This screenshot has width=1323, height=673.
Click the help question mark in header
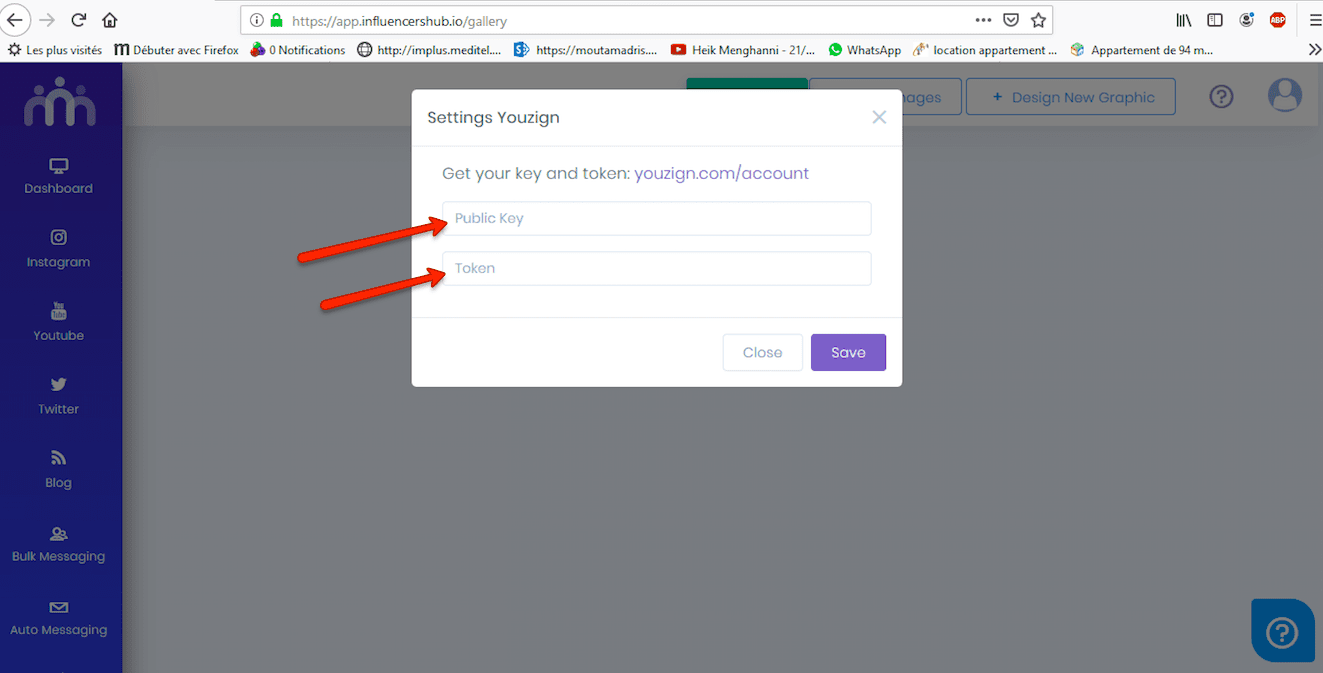coord(1221,97)
